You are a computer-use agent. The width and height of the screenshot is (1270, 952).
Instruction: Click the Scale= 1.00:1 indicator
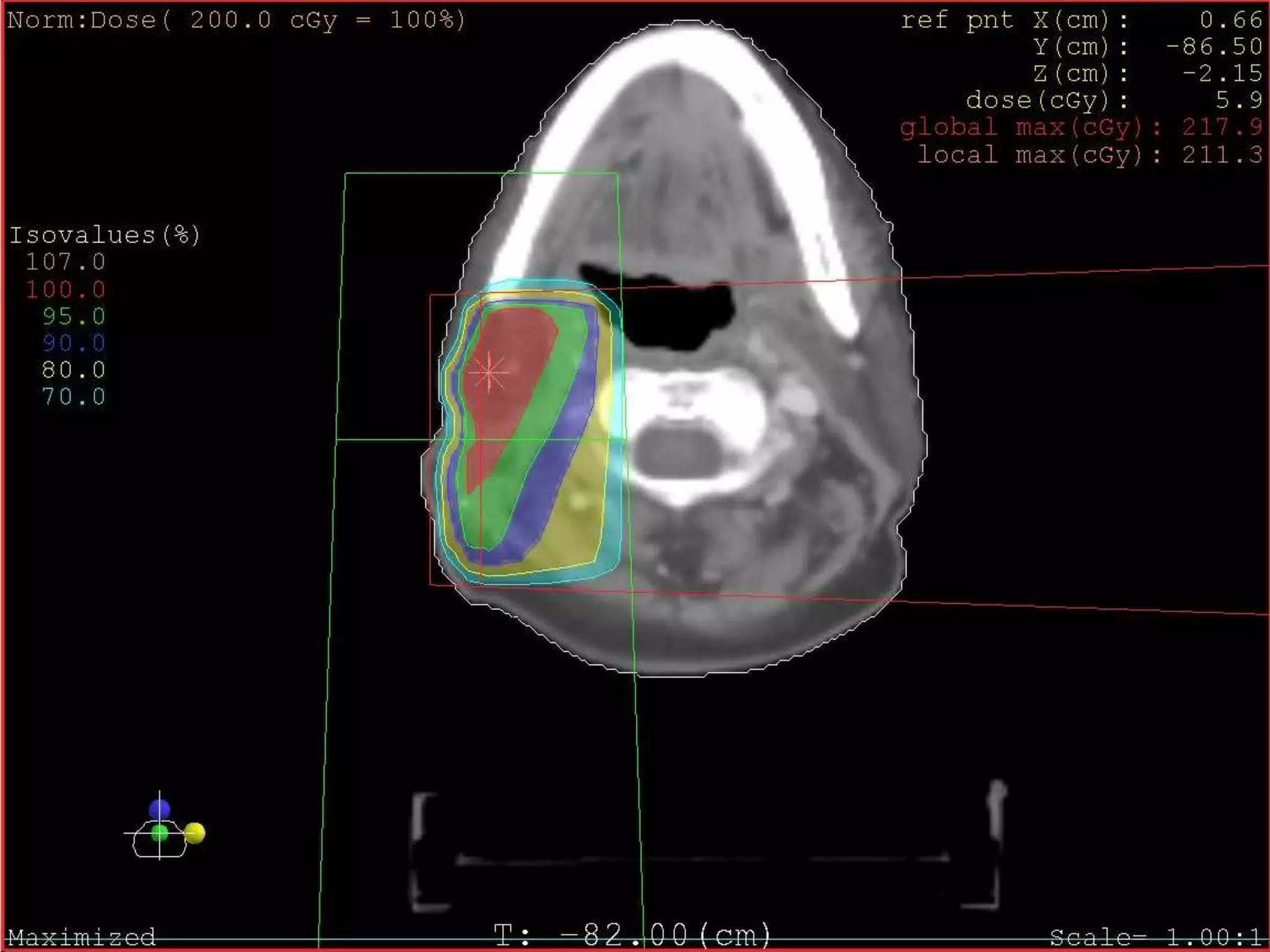[x=1155, y=937]
